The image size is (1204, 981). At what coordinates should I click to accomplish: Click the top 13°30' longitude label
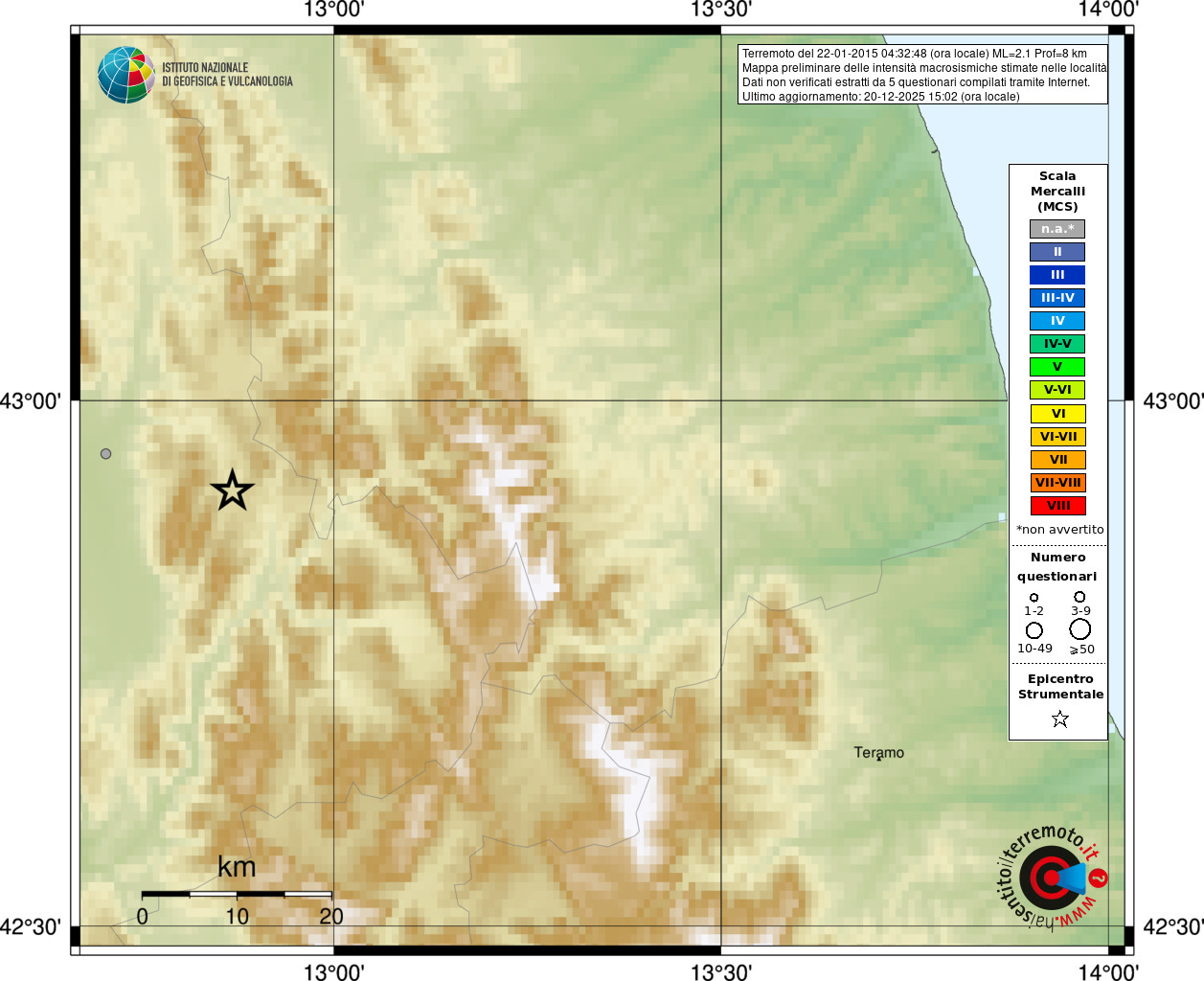click(x=721, y=10)
